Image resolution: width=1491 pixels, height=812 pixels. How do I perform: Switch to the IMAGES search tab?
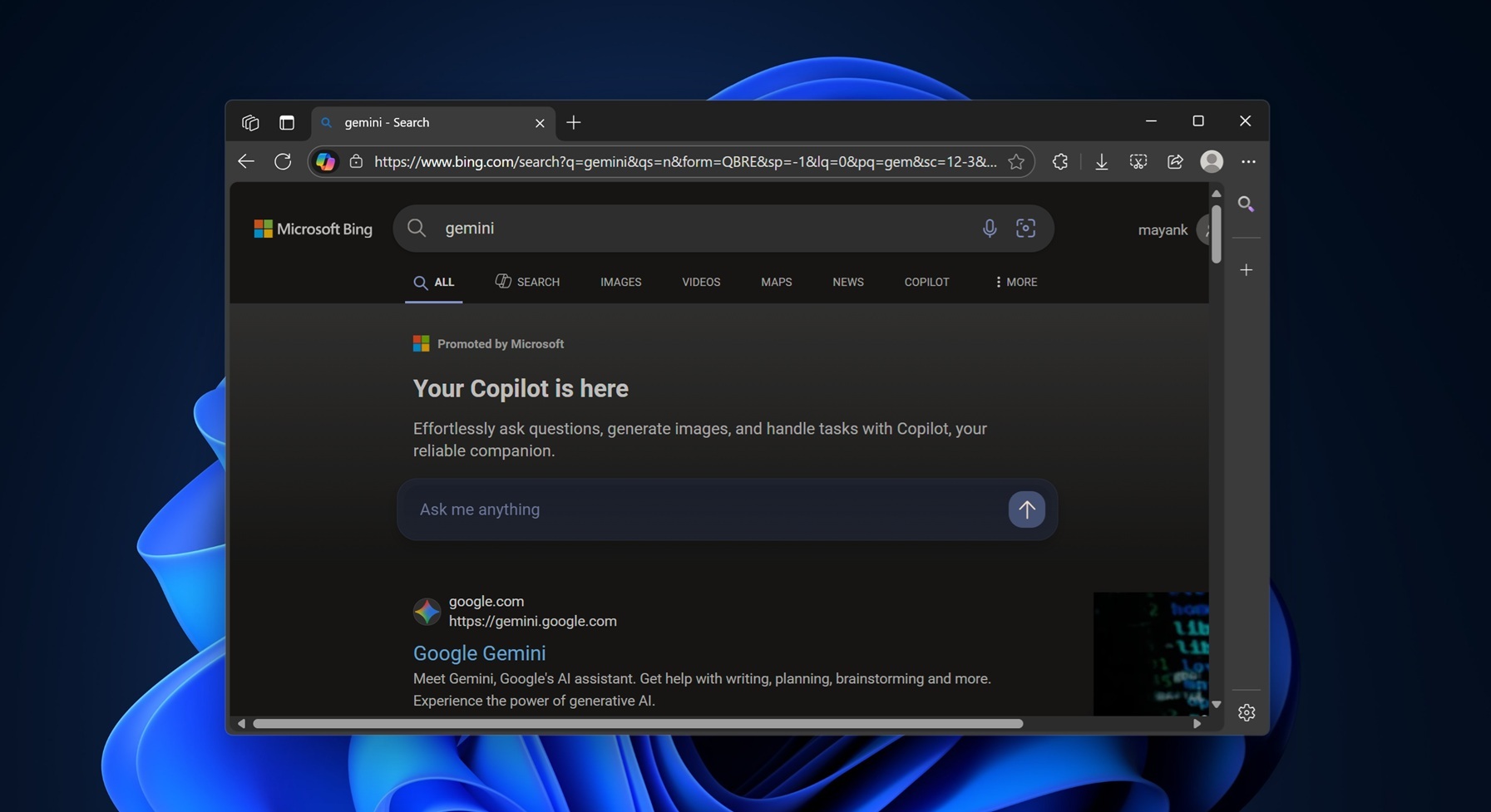[620, 282]
